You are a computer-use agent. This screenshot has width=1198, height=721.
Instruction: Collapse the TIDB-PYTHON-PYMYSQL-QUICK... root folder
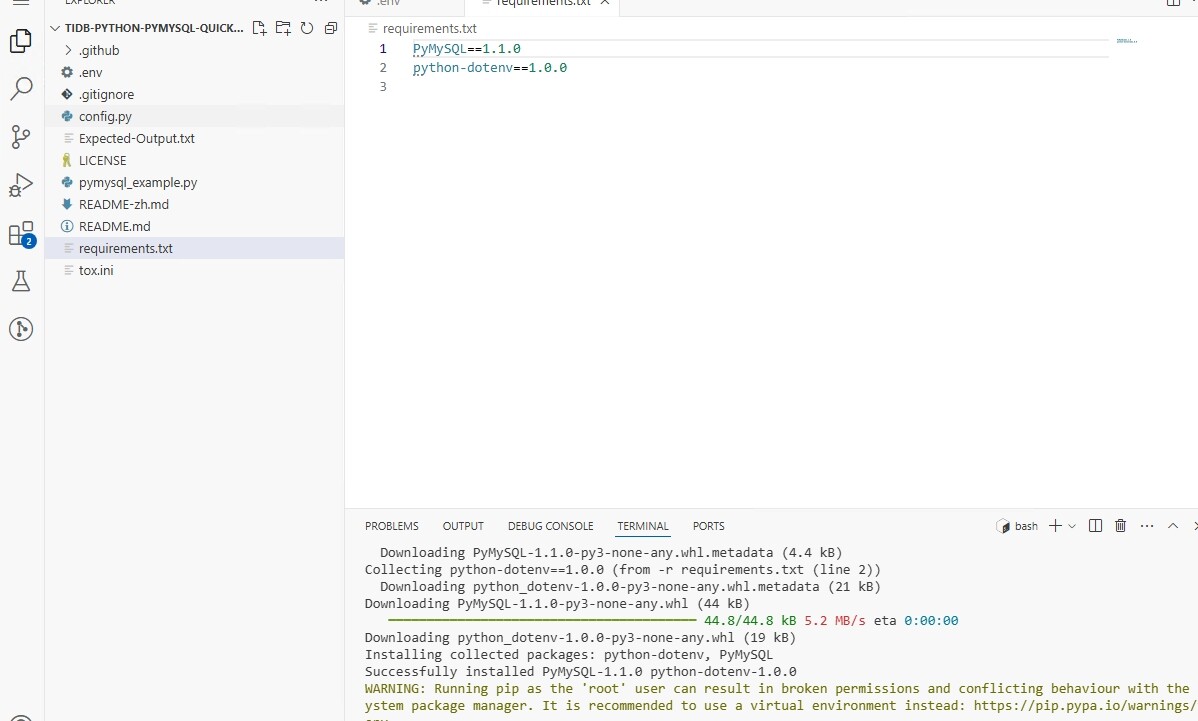pyautogui.click(x=55, y=28)
